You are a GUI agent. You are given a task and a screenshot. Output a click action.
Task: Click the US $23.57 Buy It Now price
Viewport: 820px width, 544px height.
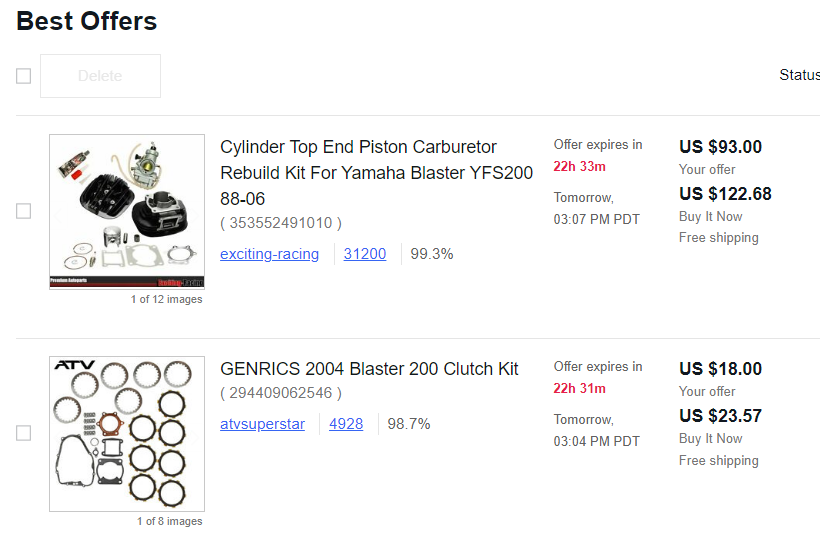(x=721, y=416)
